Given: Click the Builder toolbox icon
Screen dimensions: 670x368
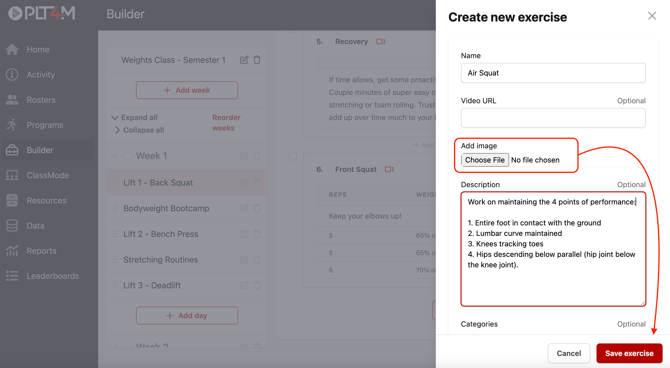Looking at the screenshot, I should [x=12, y=150].
